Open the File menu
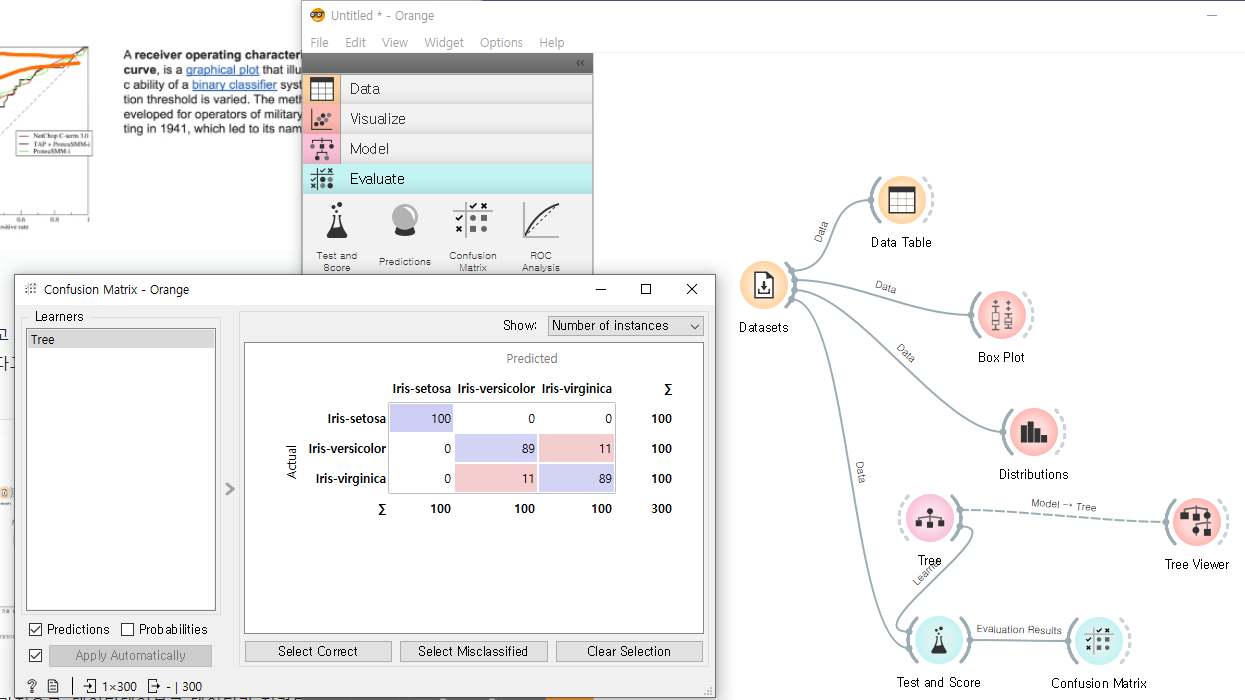 (319, 42)
